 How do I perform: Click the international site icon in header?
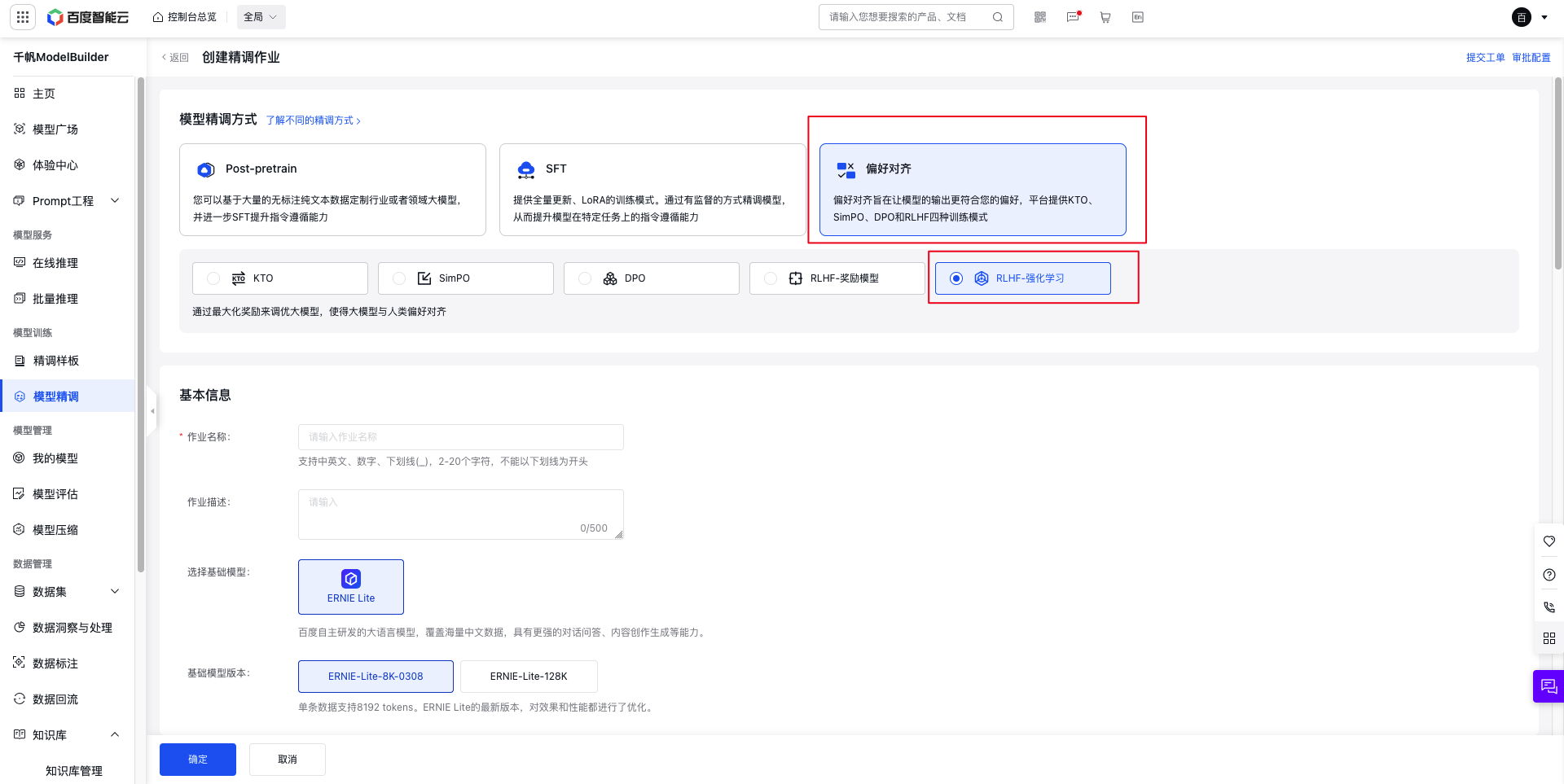1138,17
